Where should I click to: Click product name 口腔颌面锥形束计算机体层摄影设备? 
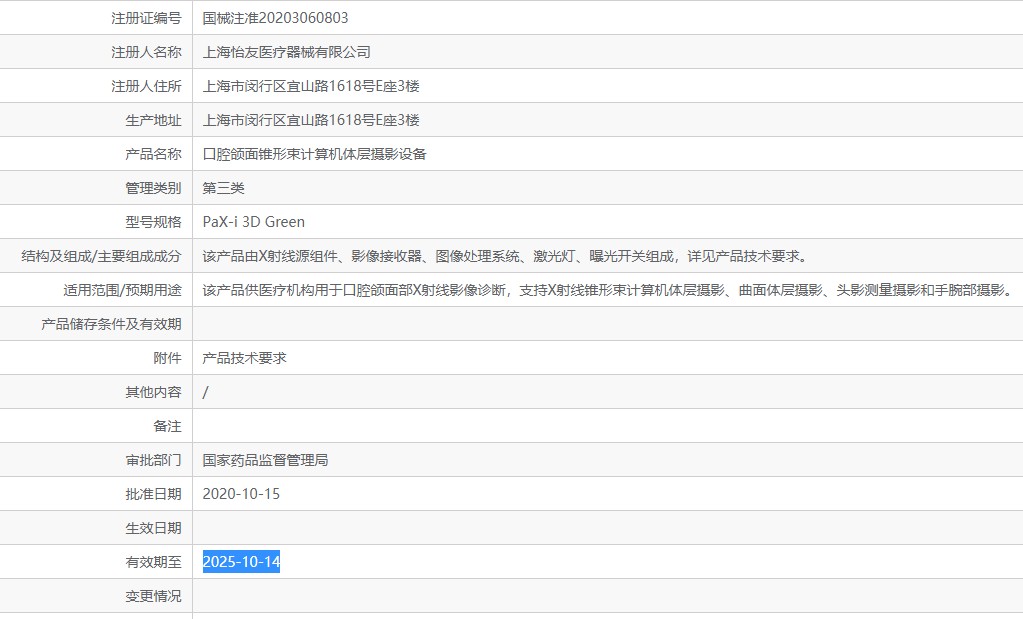coord(314,154)
